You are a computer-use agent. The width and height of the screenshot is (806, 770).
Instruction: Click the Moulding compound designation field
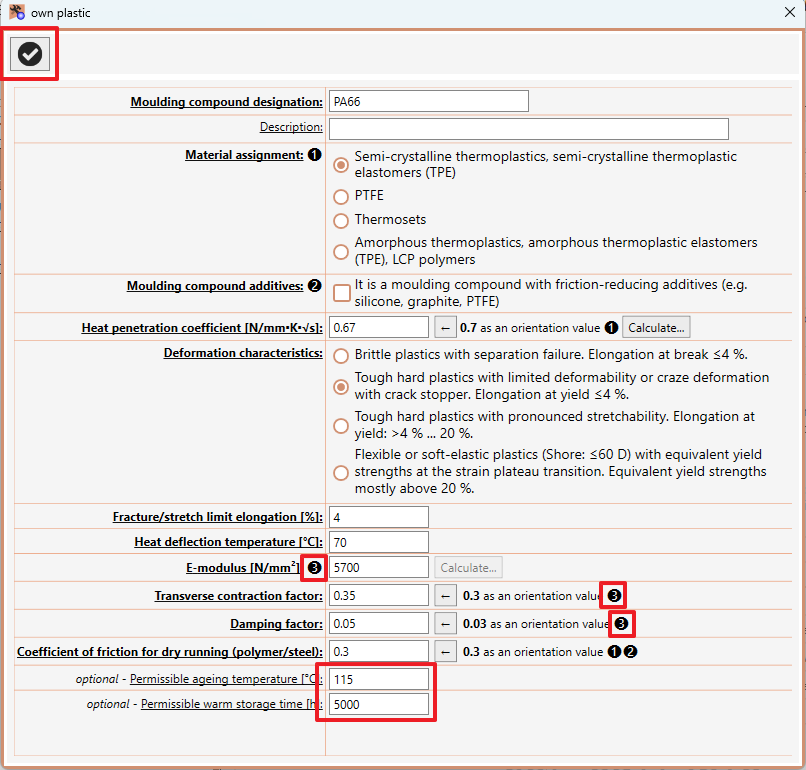(x=429, y=101)
